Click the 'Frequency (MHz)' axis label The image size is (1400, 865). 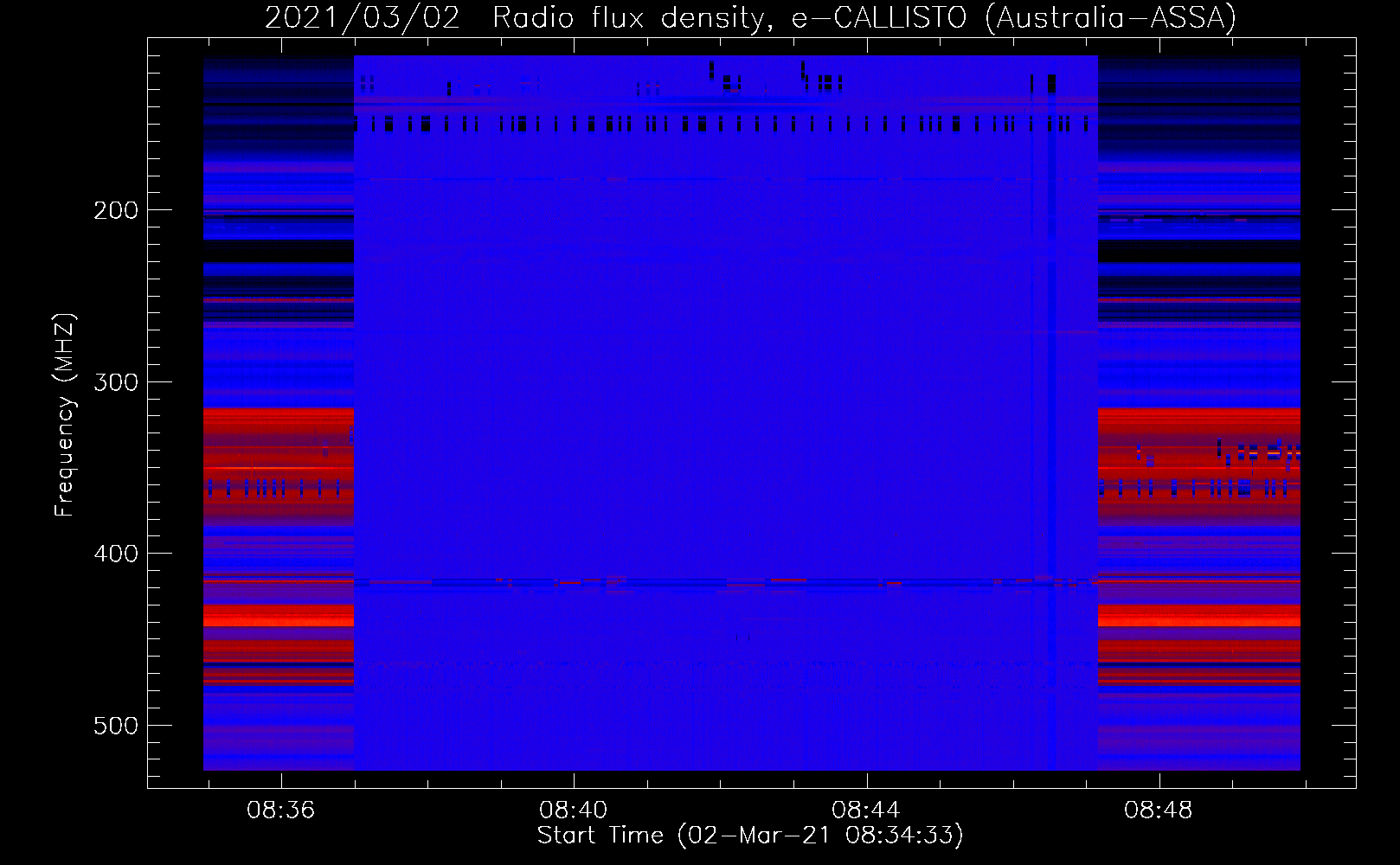click(x=65, y=415)
